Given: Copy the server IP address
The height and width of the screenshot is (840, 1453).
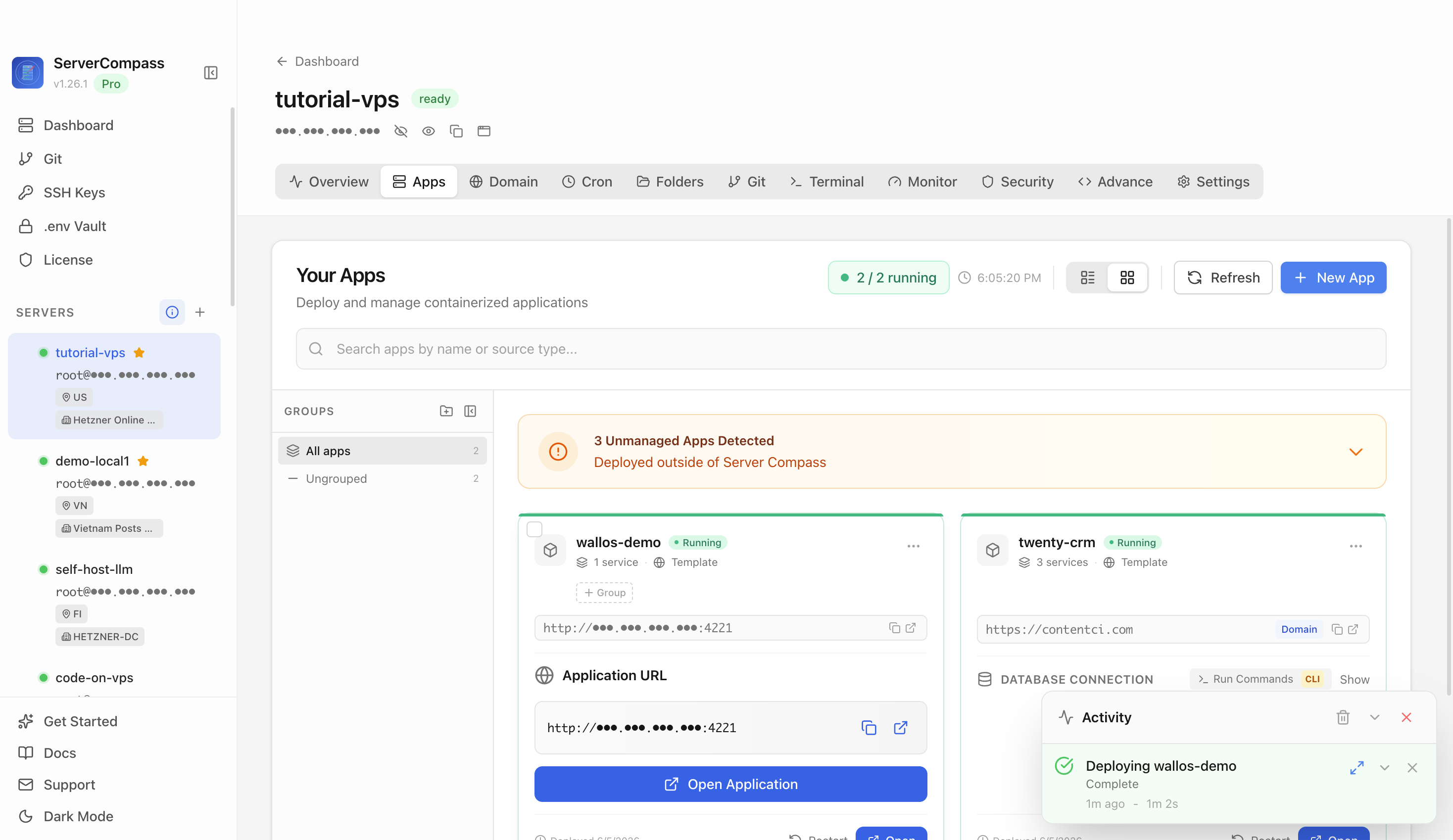Looking at the screenshot, I should tap(456, 131).
